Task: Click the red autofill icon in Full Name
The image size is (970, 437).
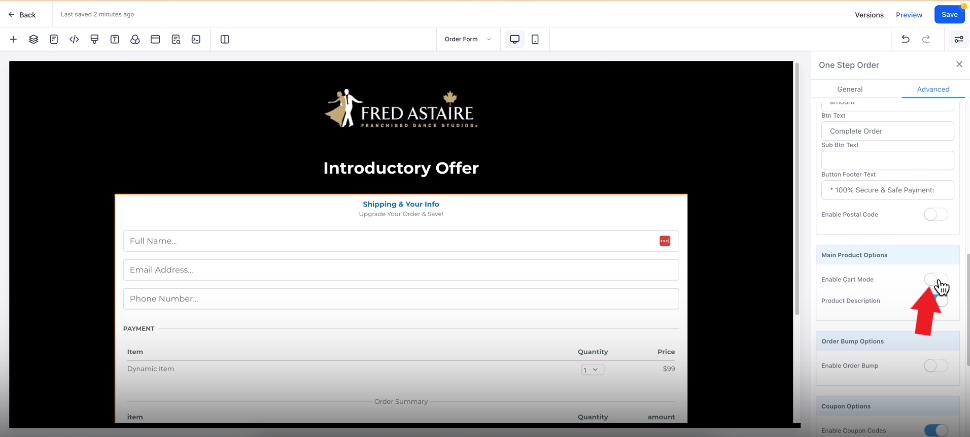Action: coord(664,241)
